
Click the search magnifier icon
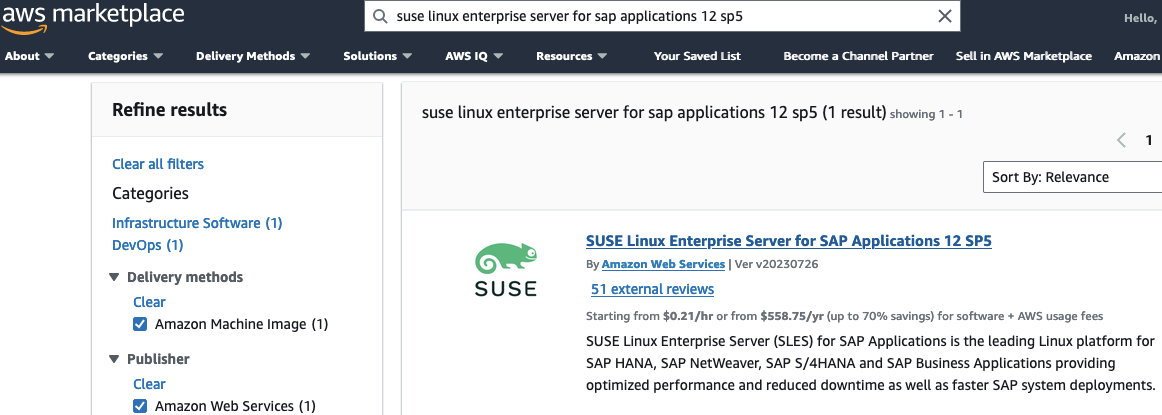(x=380, y=16)
